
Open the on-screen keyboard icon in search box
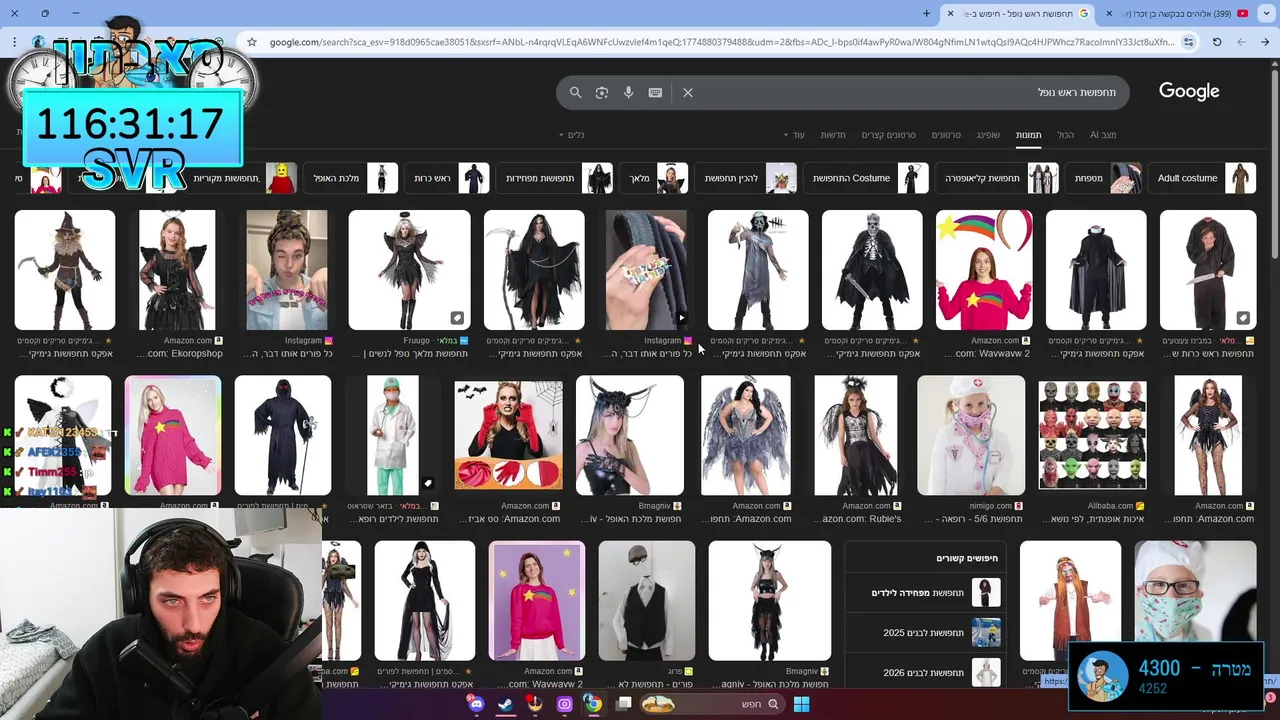click(655, 92)
